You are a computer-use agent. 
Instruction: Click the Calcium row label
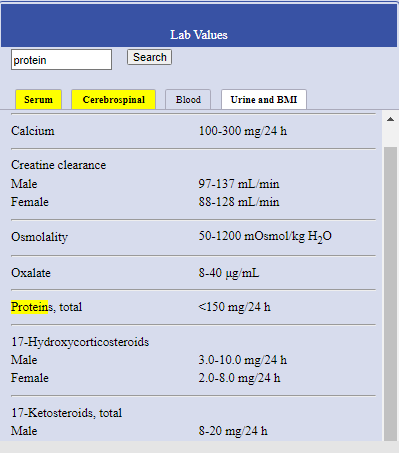33,131
